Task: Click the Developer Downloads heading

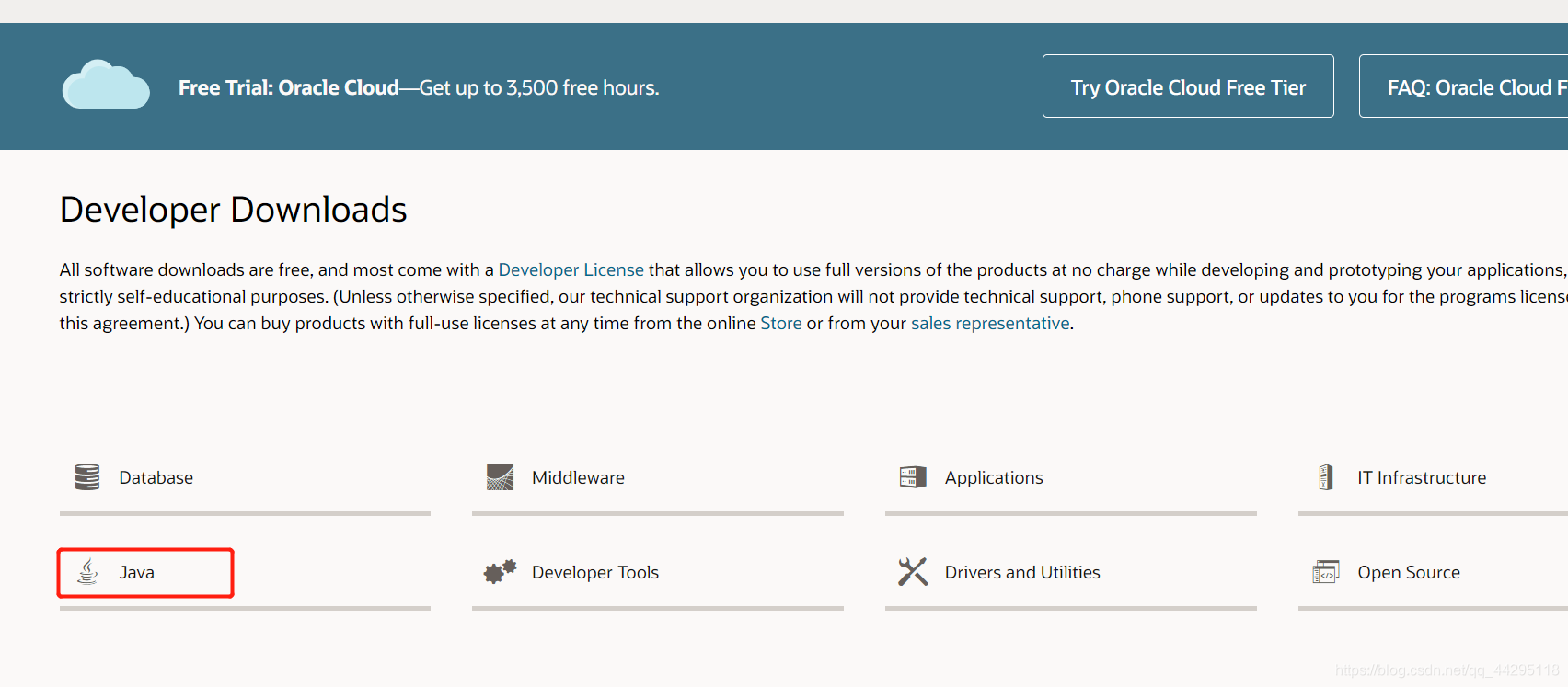Action: click(x=233, y=210)
